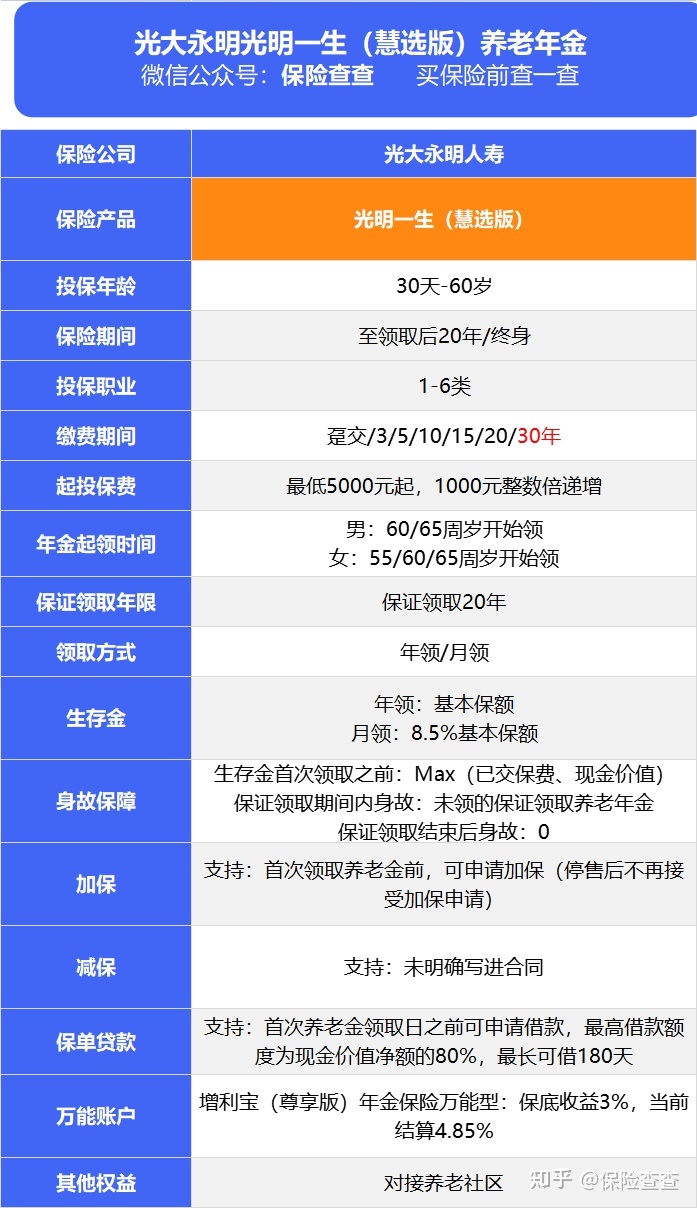Select the 起投保费 row label

(x=96, y=486)
